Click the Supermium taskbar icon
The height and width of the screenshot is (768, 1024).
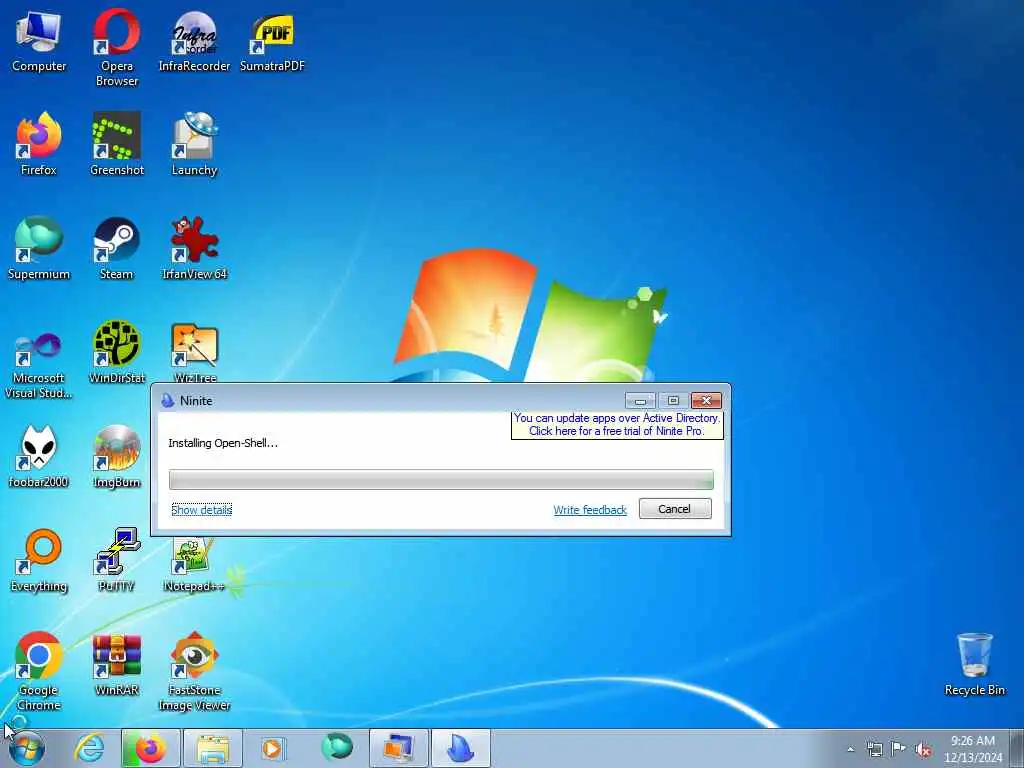pos(337,748)
